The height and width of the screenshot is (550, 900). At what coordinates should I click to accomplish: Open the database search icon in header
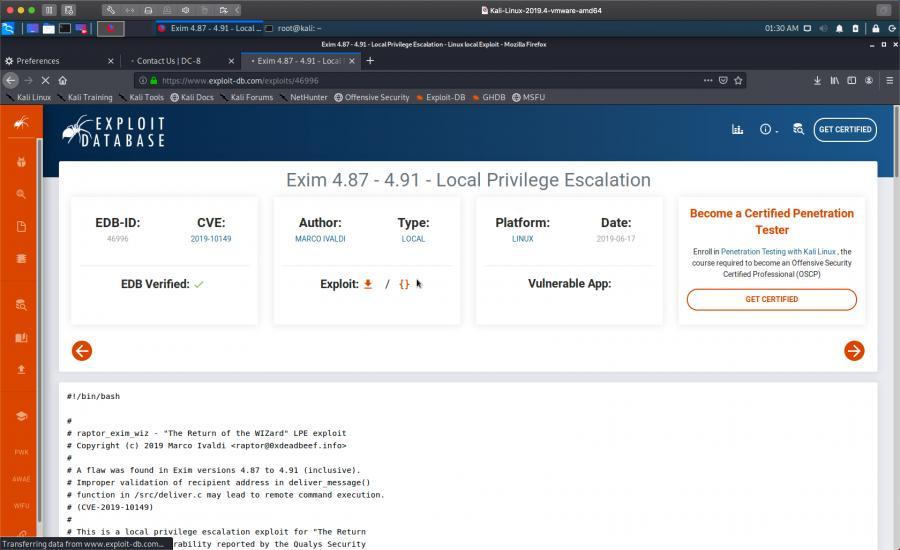[798, 129]
